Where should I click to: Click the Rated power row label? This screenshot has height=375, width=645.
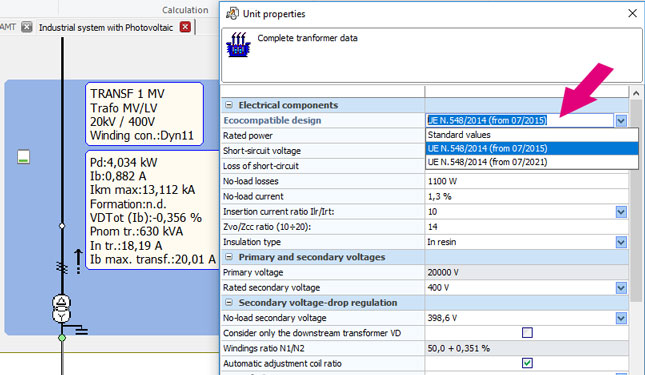248,136
